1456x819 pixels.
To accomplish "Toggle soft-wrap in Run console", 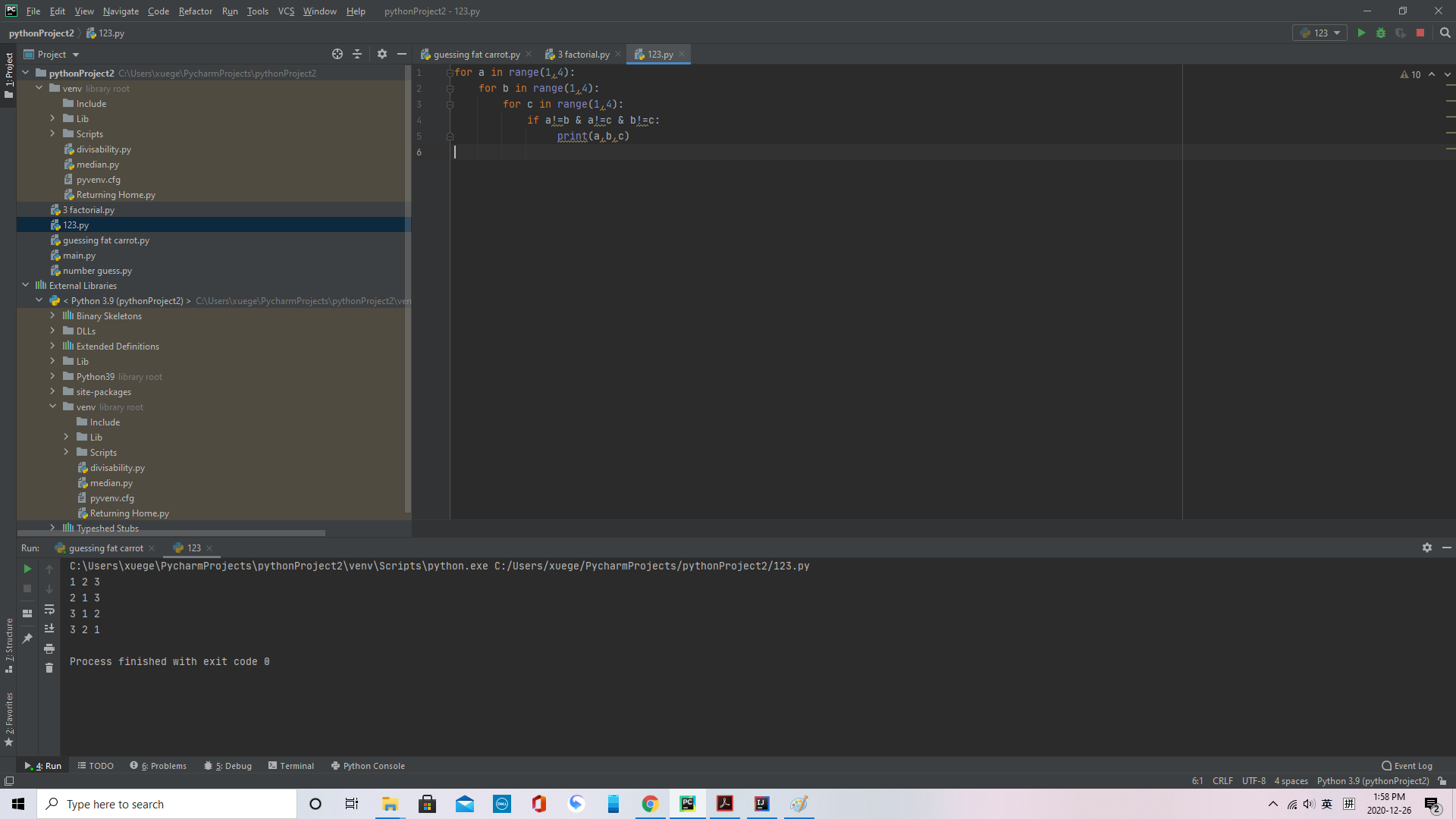I will pos(49,609).
